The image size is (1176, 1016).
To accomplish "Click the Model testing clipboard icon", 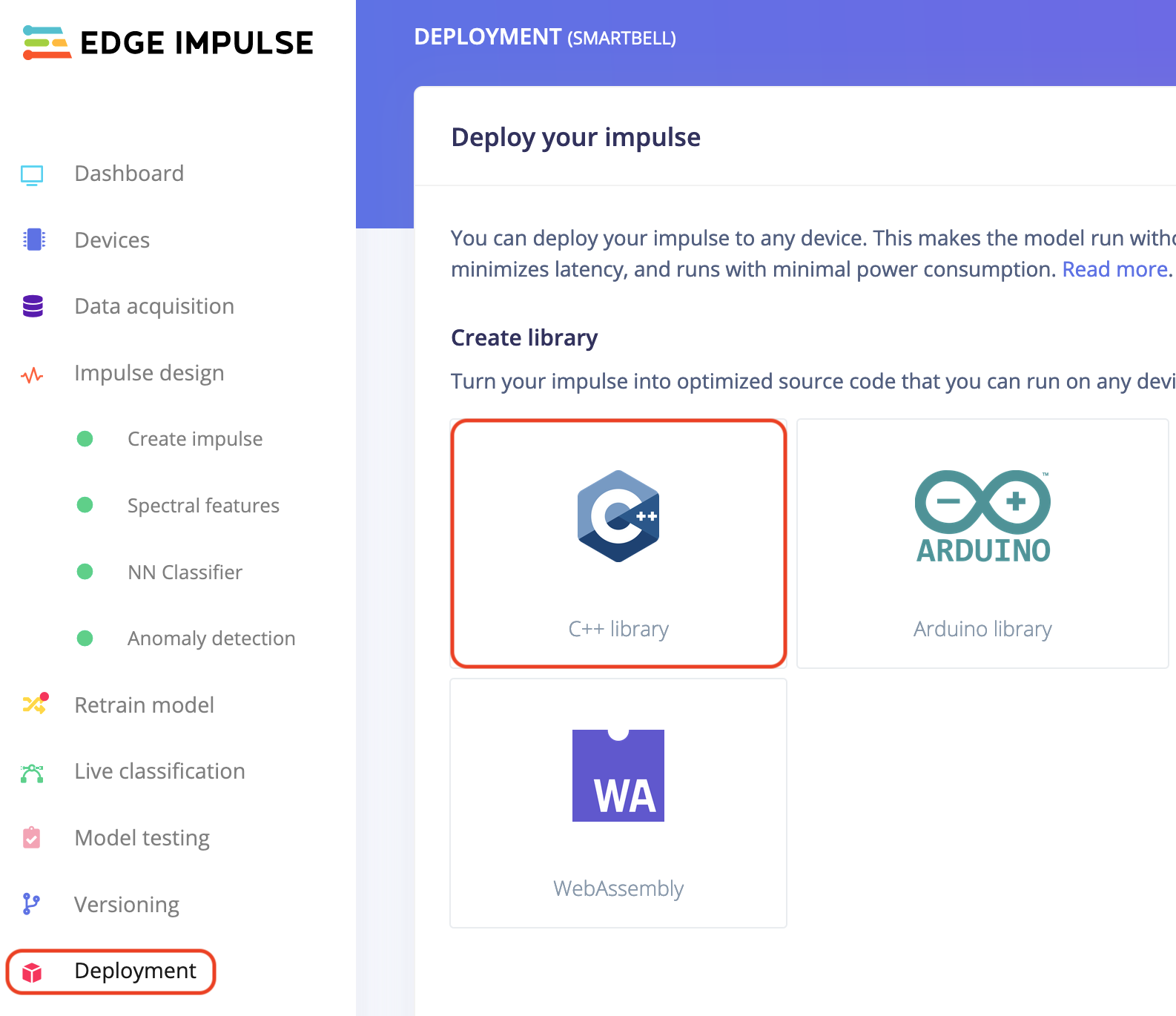I will [x=32, y=838].
